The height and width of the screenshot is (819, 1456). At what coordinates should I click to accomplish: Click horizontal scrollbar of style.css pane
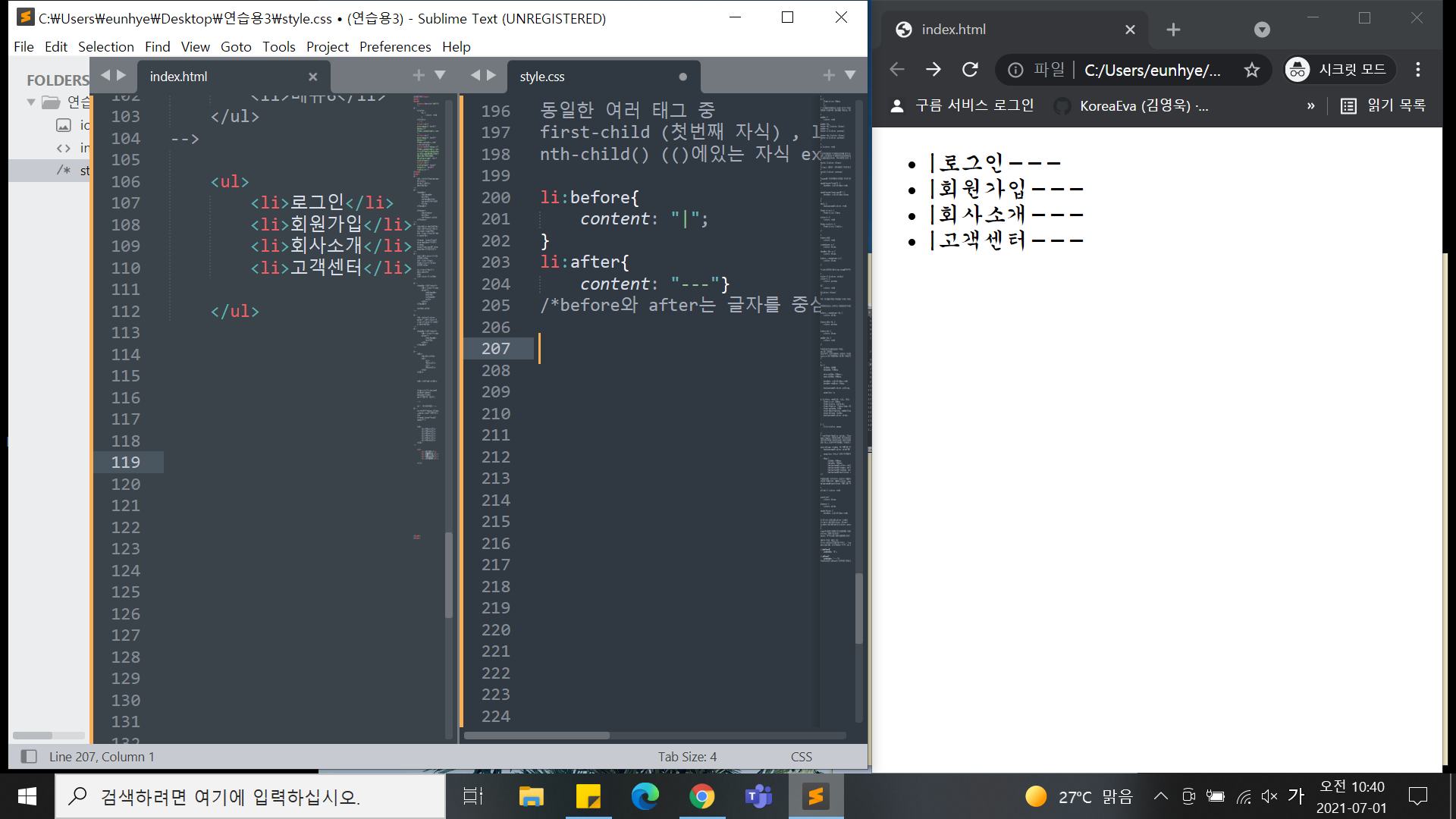coord(537,736)
